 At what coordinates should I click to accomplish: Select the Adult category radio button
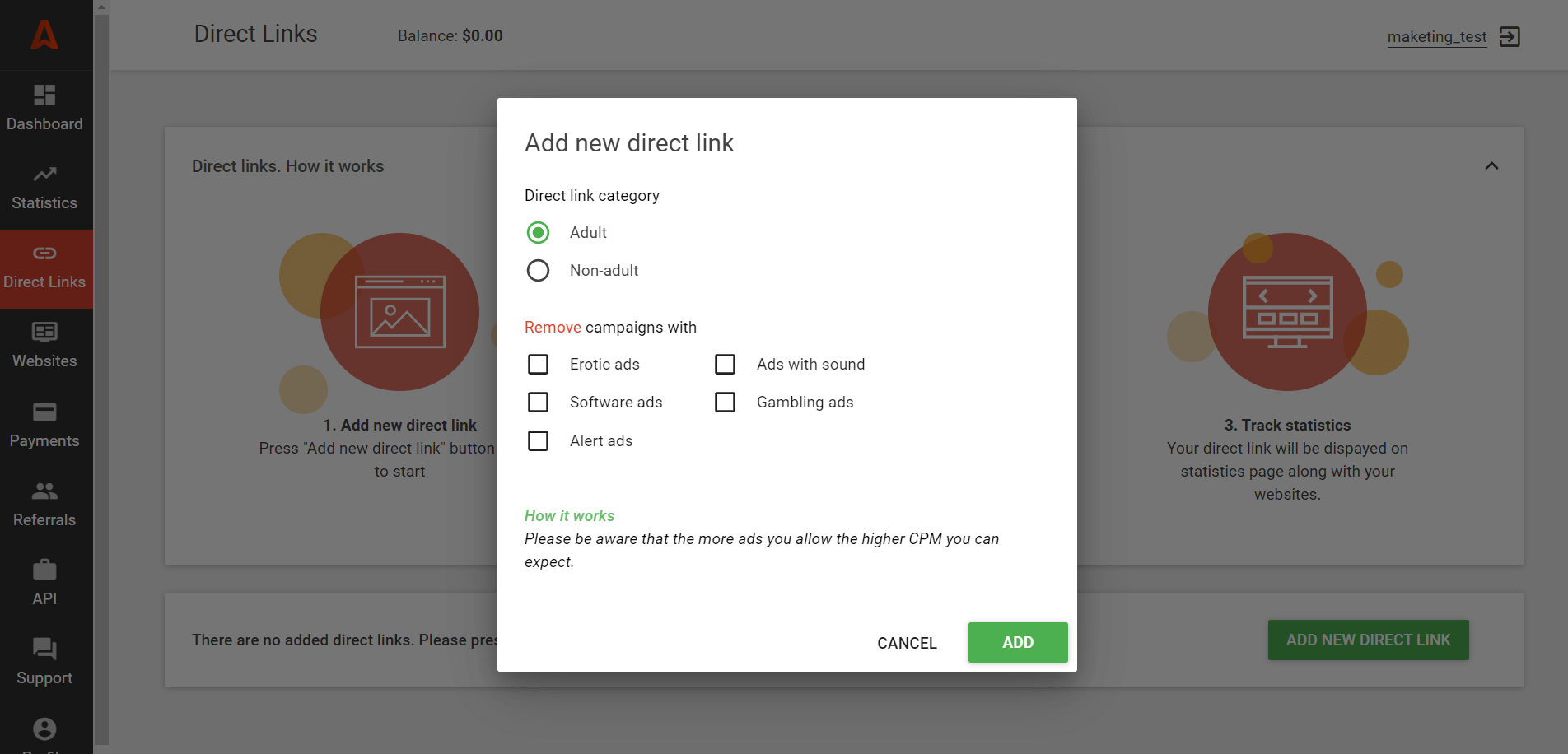click(x=538, y=233)
